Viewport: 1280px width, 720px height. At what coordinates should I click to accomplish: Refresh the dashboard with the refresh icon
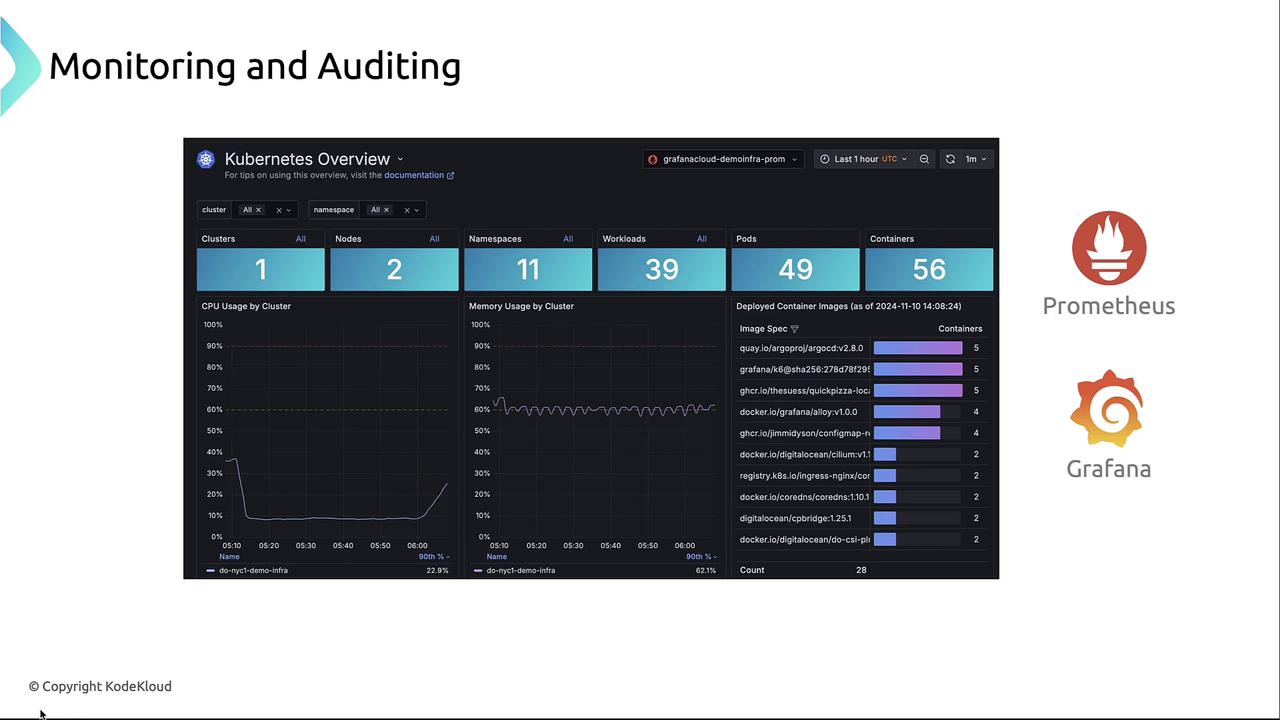coord(950,159)
